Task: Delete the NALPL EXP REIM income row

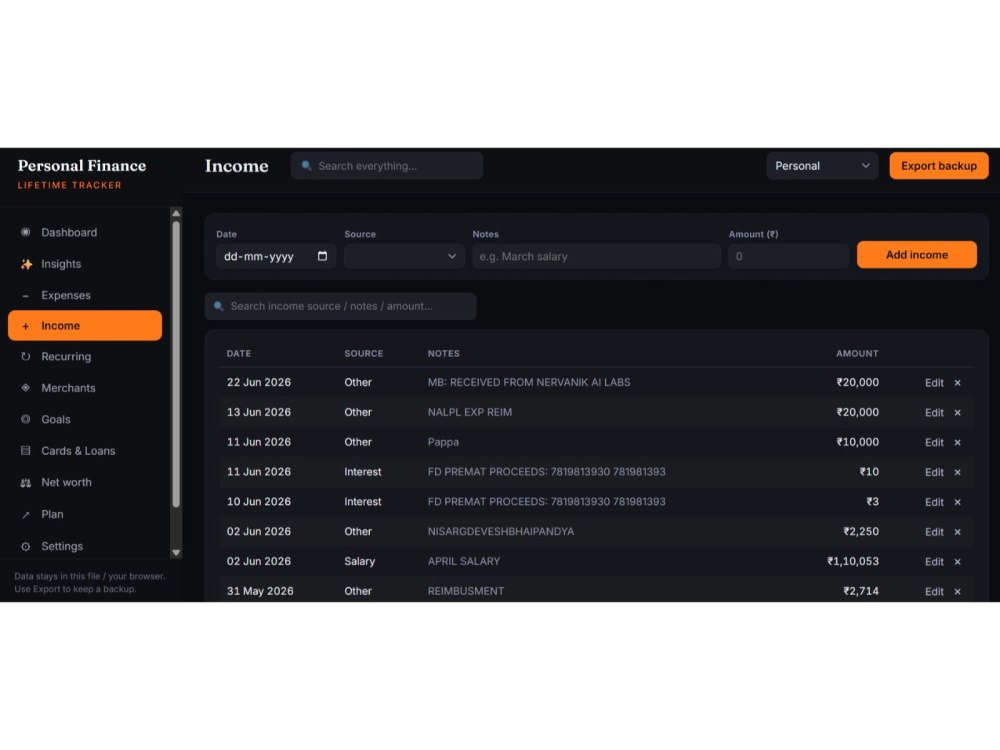Action: 957,413
